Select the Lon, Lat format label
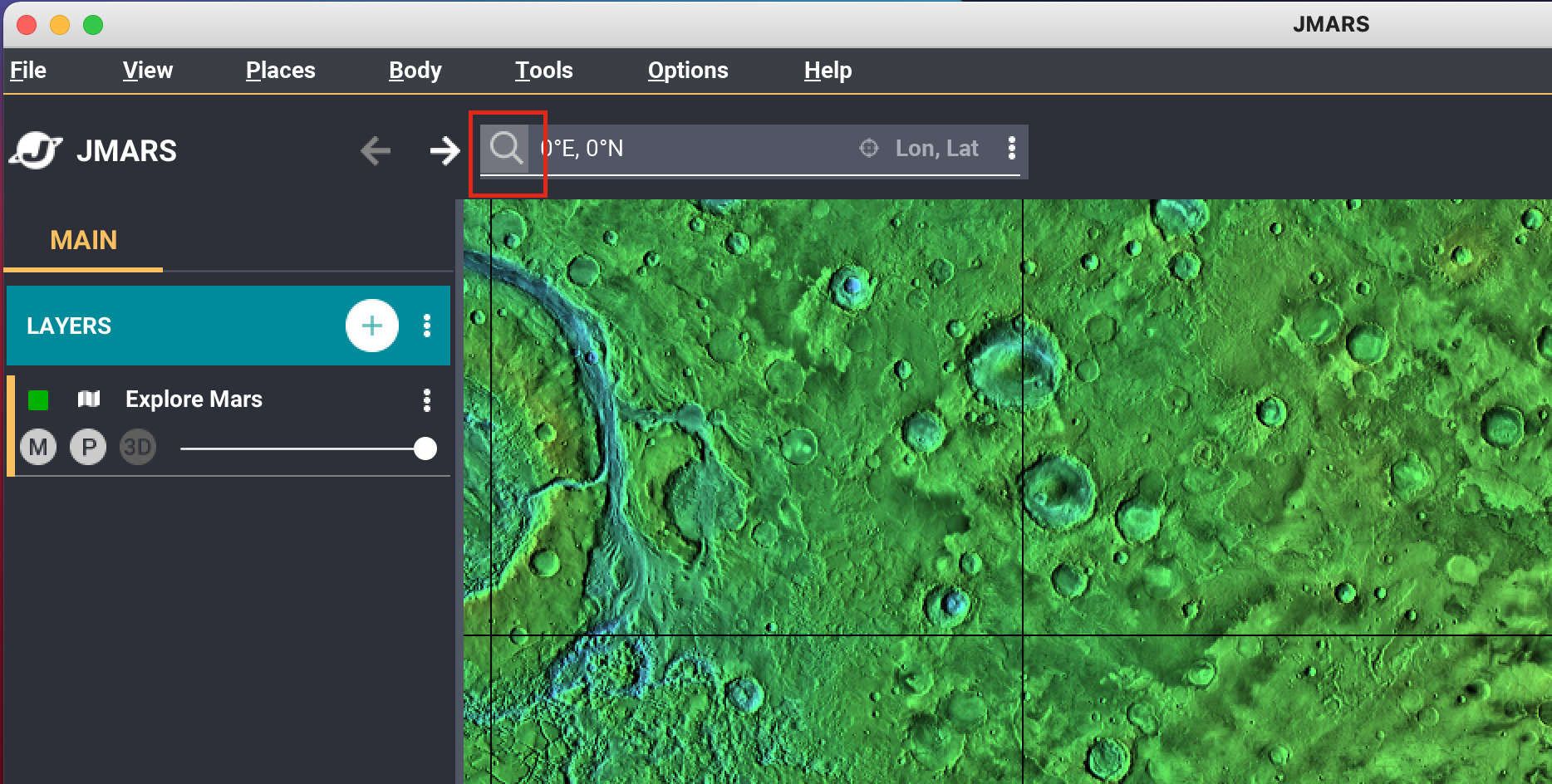 tap(937, 148)
